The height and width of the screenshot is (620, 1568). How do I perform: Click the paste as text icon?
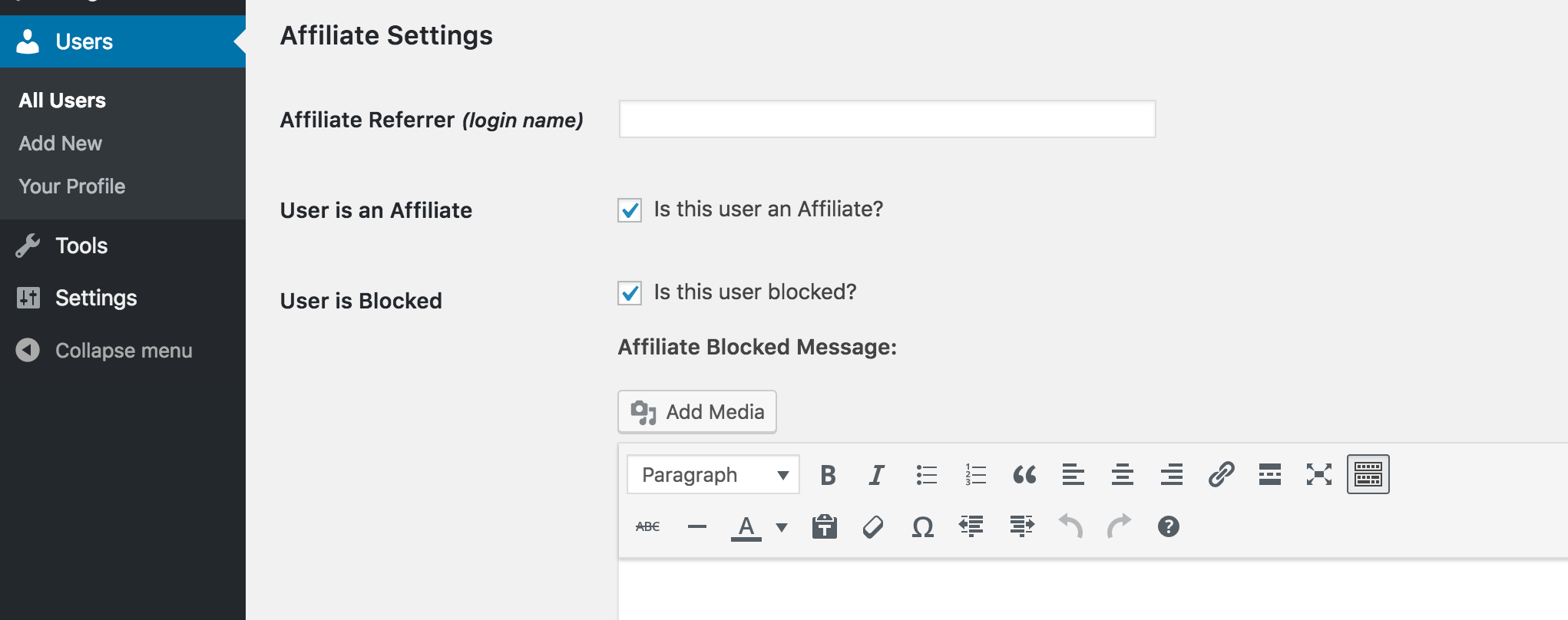(x=825, y=527)
